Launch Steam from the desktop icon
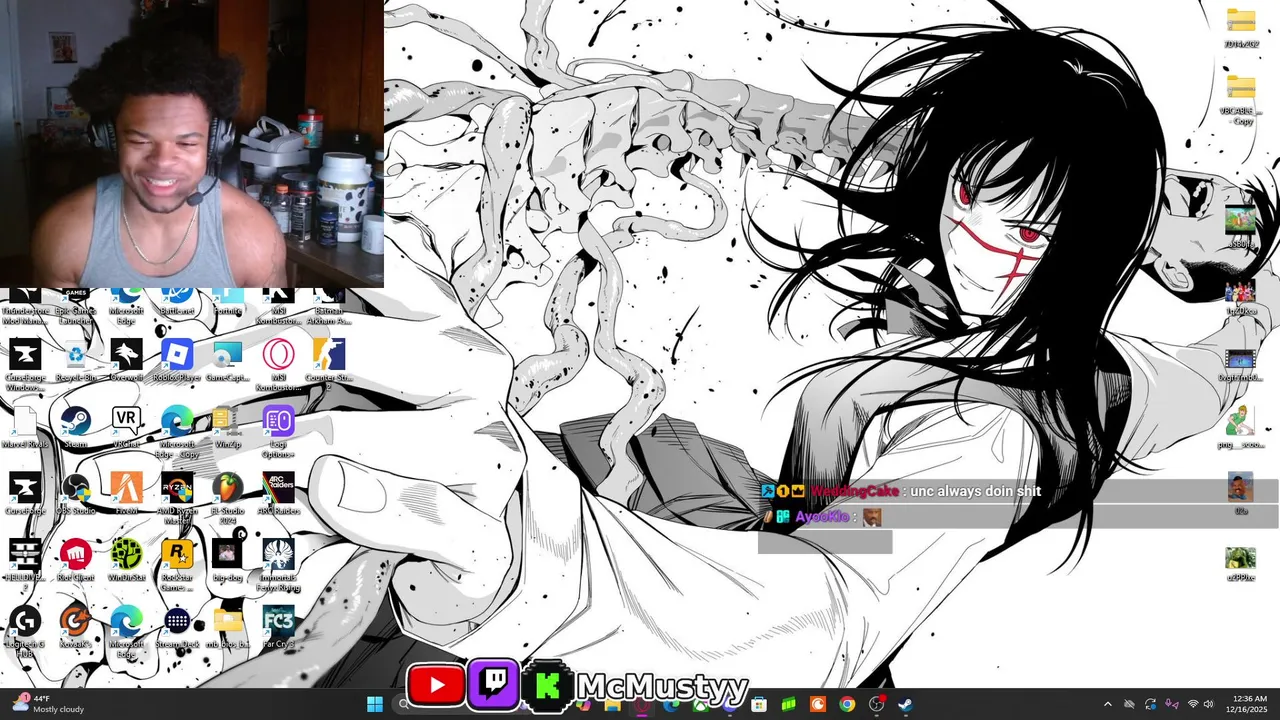Viewport: 1280px width, 720px height. pyautogui.click(x=76, y=428)
